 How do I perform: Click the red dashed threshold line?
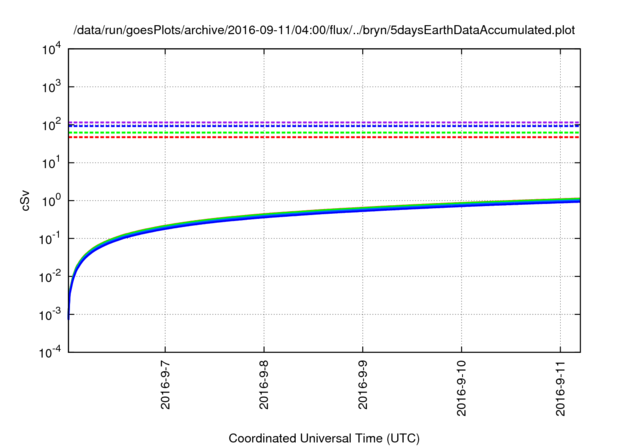[324, 137]
